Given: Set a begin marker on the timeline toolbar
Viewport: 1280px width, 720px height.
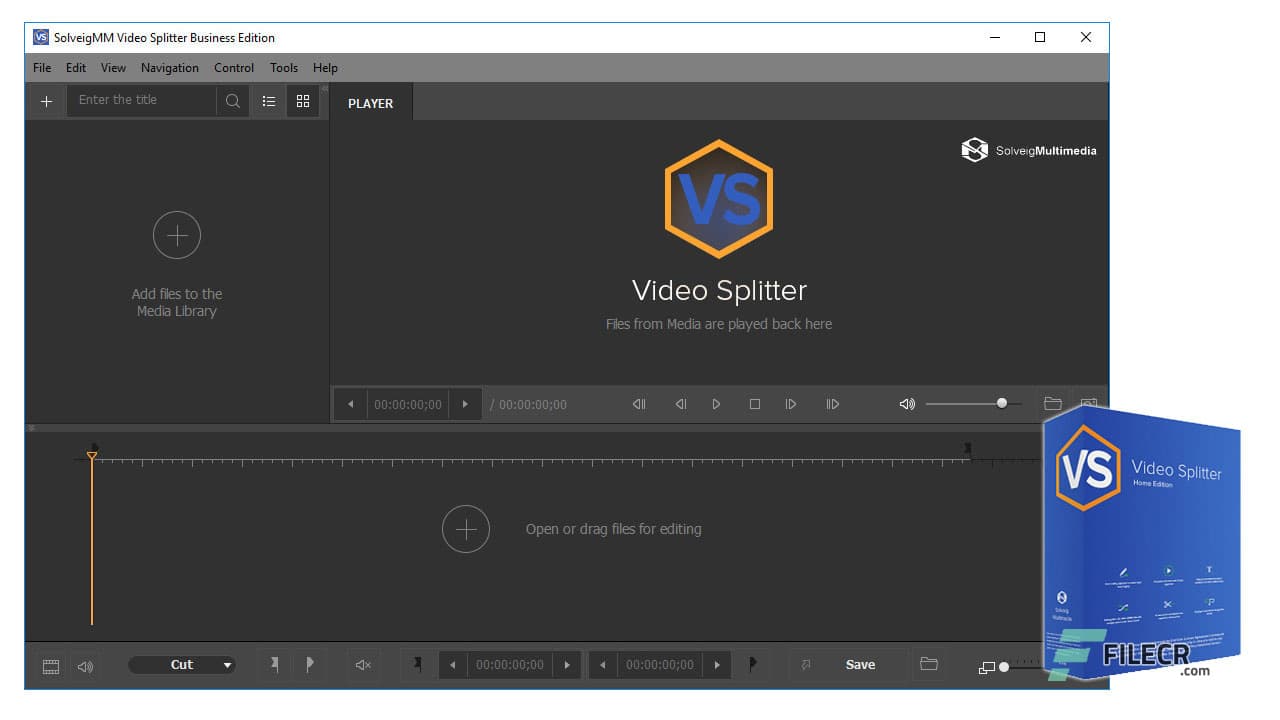Looking at the screenshot, I should 273,664.
